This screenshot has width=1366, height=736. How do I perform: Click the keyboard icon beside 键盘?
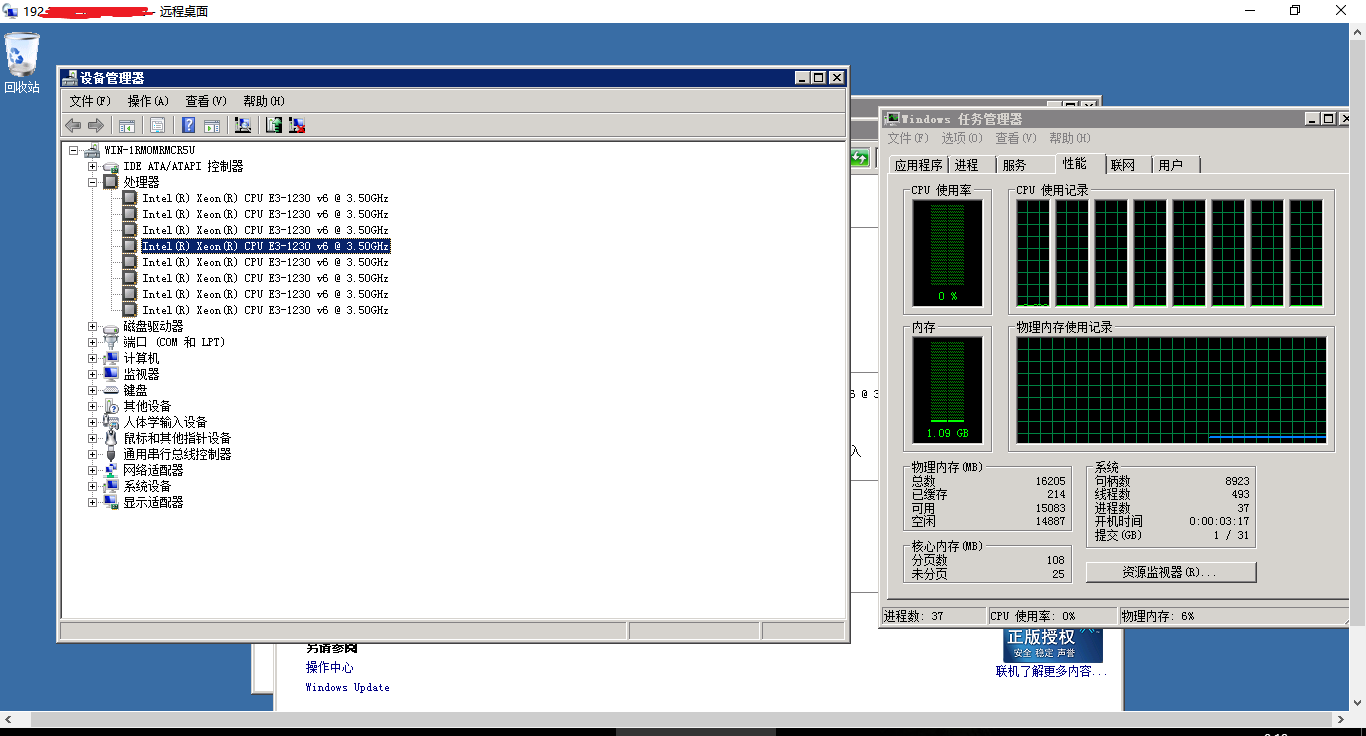[x=111, y=390]
